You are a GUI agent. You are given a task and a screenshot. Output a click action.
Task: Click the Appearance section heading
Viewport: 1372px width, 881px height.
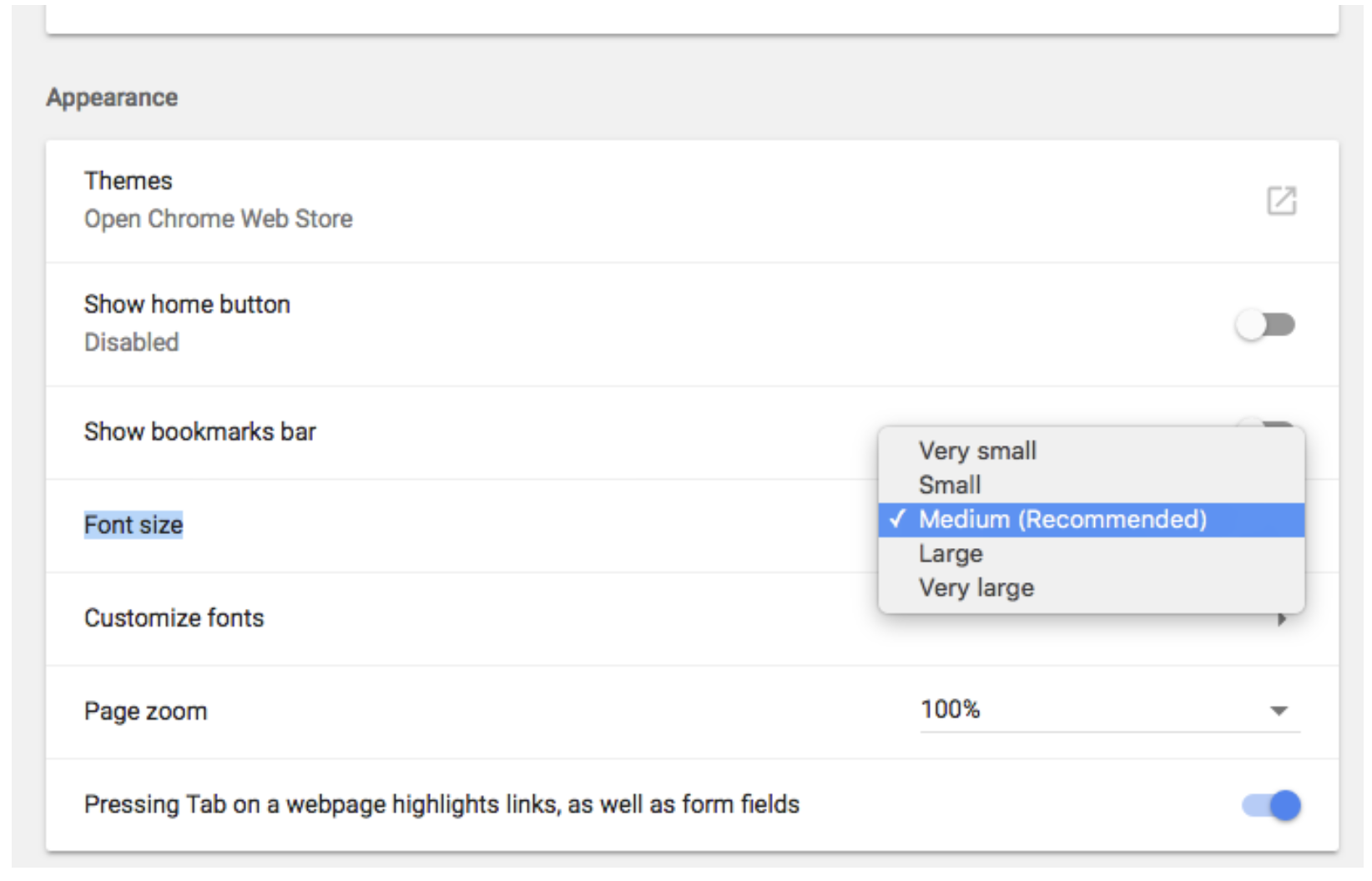pos(112,98)
